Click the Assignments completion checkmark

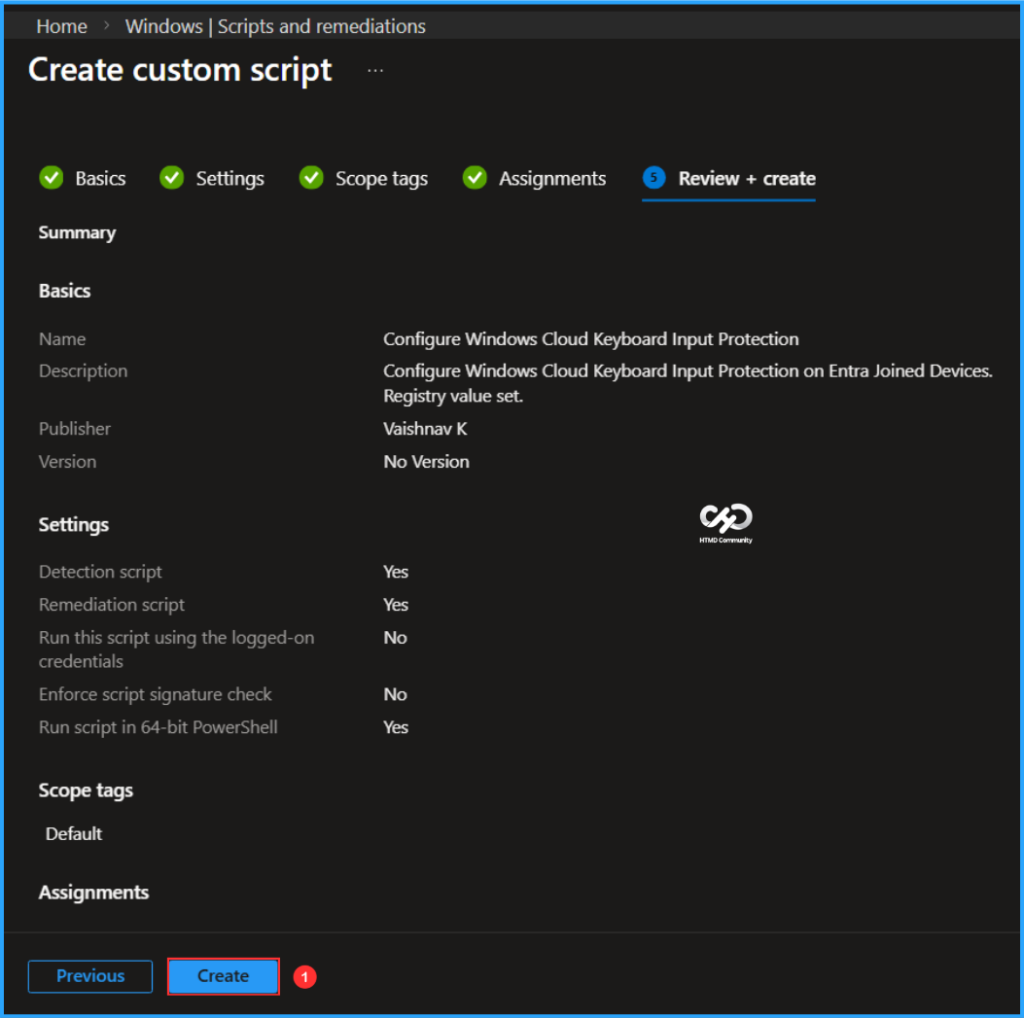point(474,178)
